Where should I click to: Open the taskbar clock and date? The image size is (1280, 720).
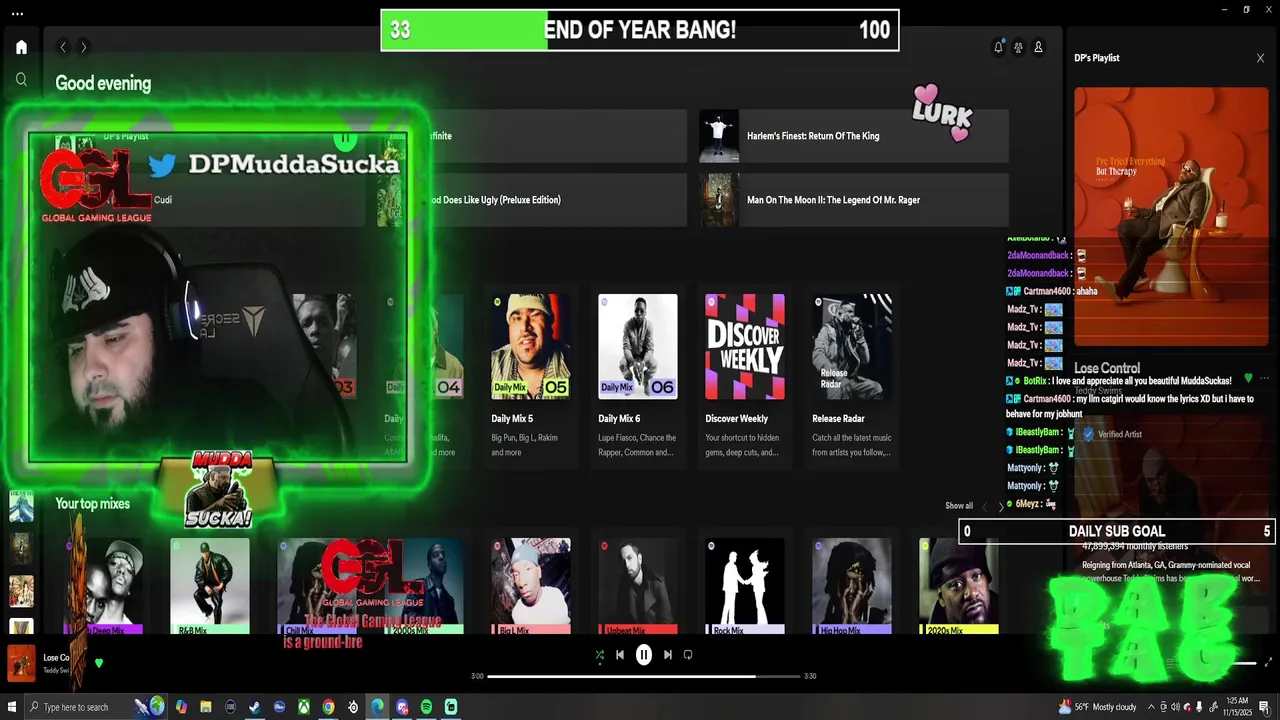click(1236, 707)
